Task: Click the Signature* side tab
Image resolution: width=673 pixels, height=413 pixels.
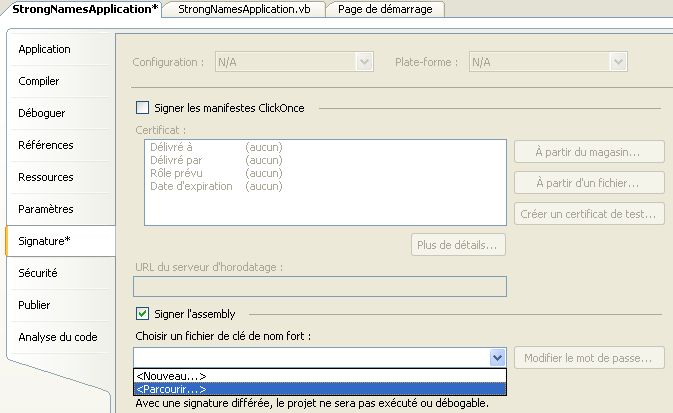Action: click(45, 241)
